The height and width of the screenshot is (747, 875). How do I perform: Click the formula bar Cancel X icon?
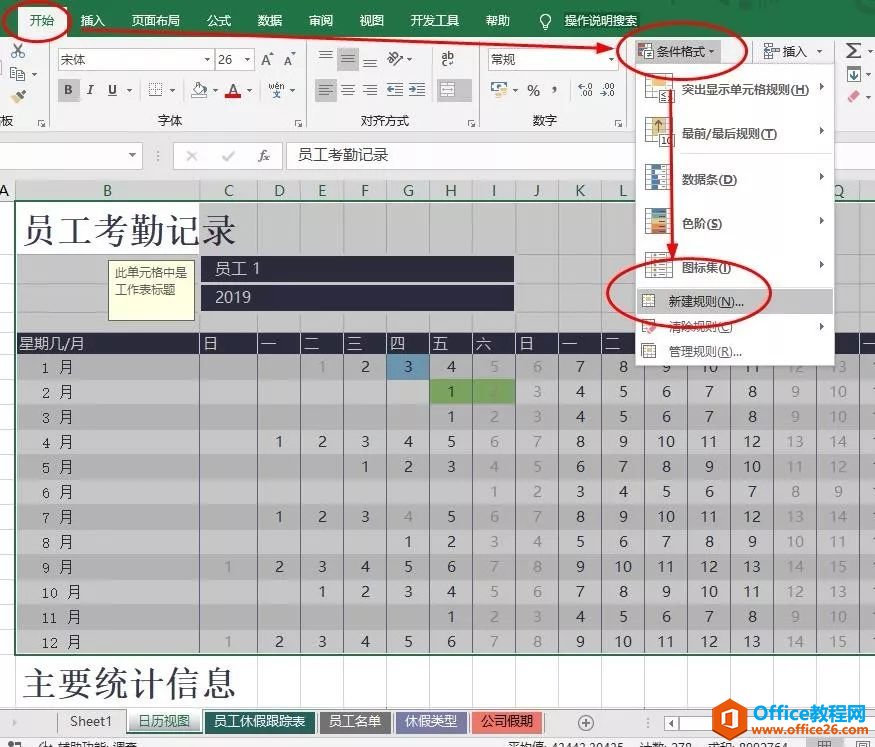[191, 156]
